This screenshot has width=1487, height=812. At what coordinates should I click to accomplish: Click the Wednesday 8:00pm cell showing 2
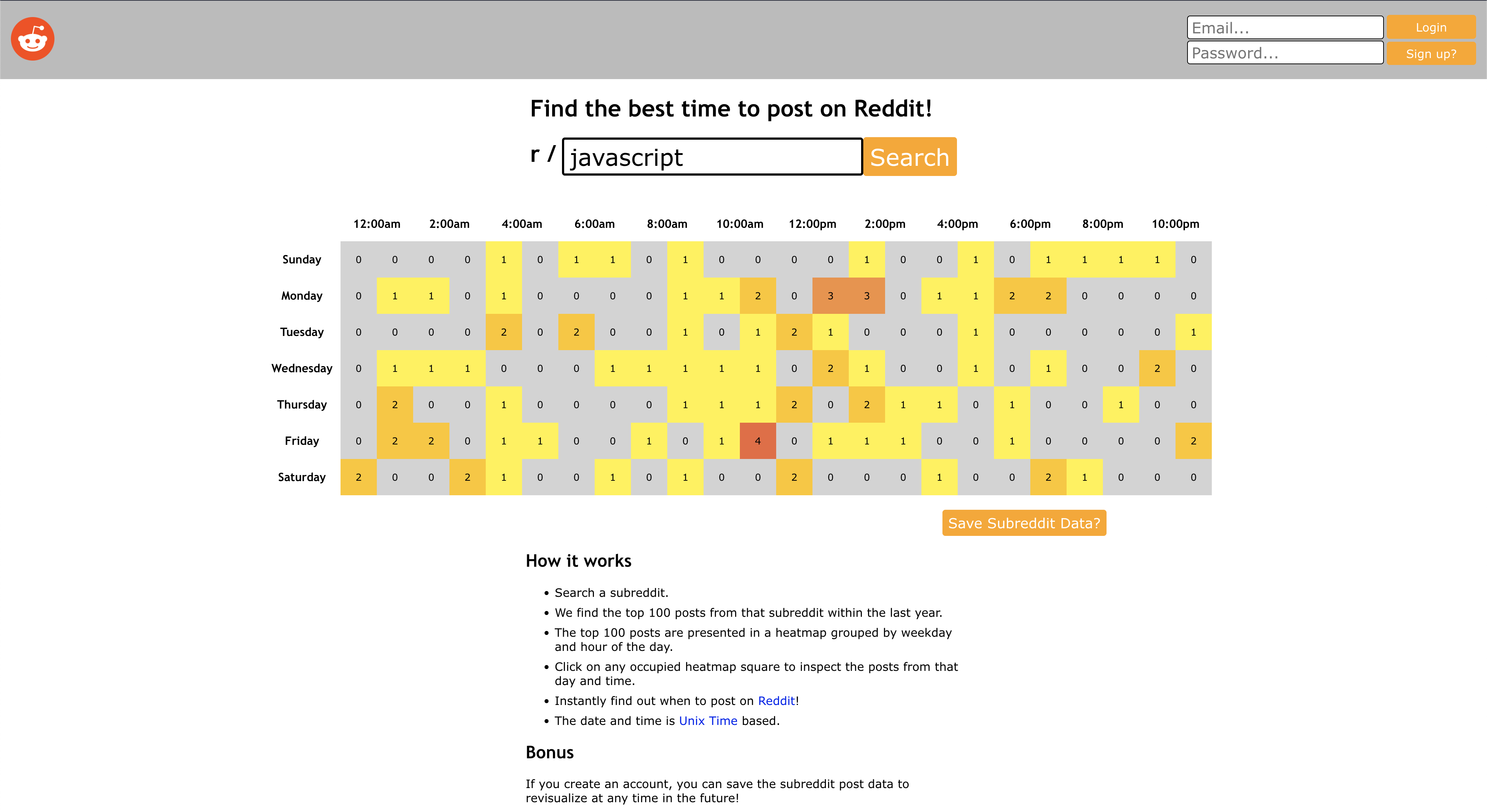tap(1157, 368)
